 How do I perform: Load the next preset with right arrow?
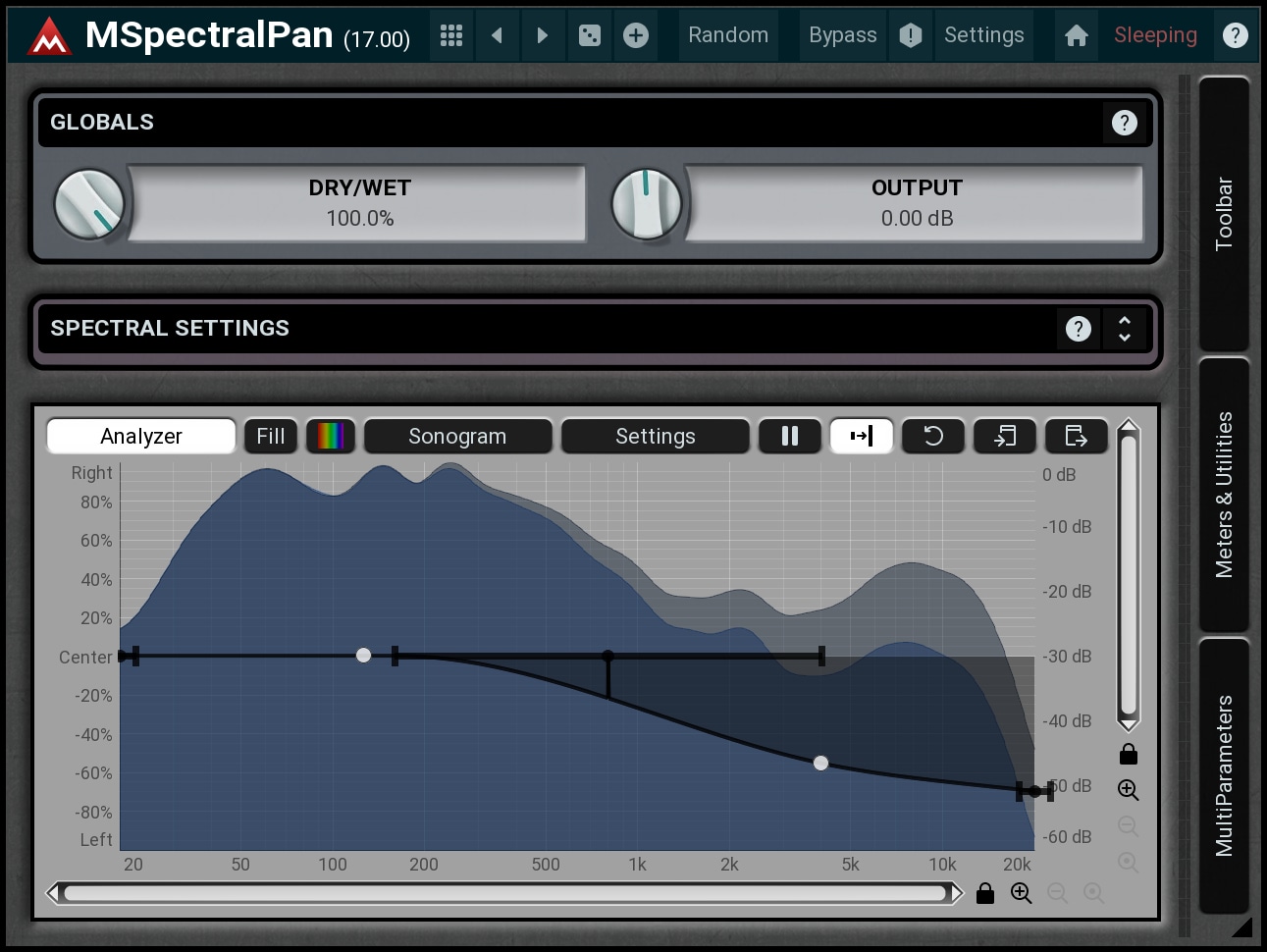pos(542,35)
